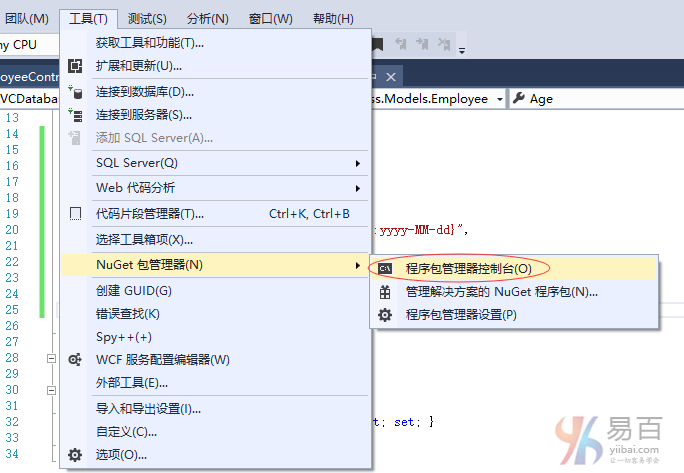Click the Package Manager Console icon

coord(385,268)
